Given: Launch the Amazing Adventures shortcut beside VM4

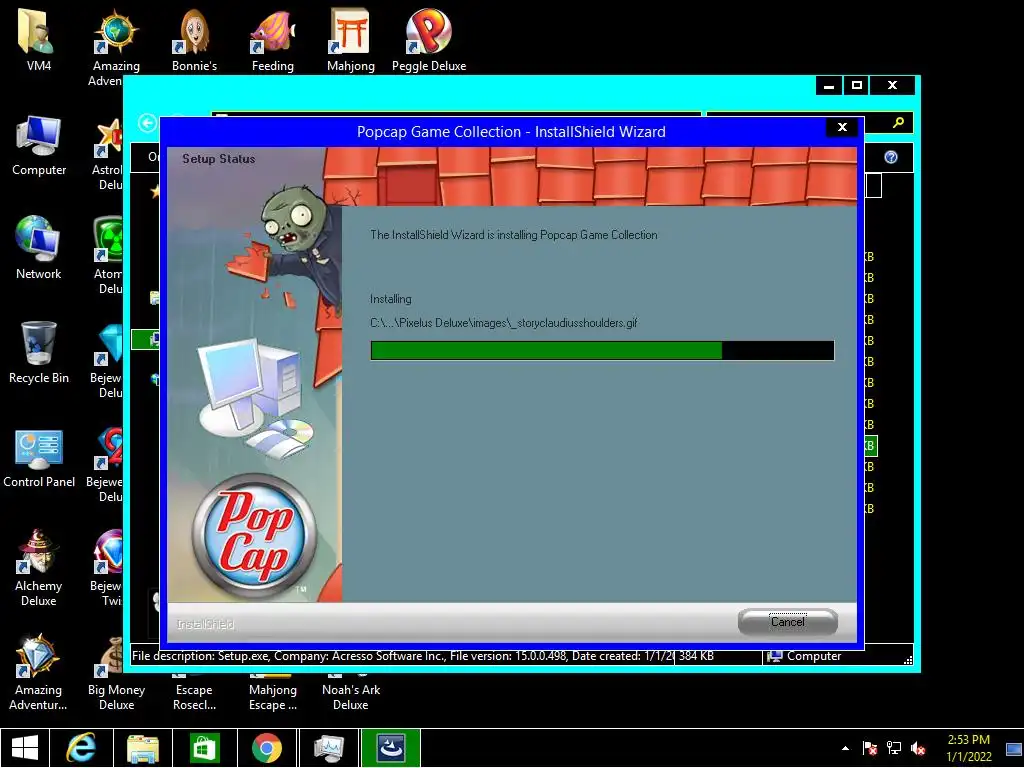Looking at the screenshot, I should 116,46.
